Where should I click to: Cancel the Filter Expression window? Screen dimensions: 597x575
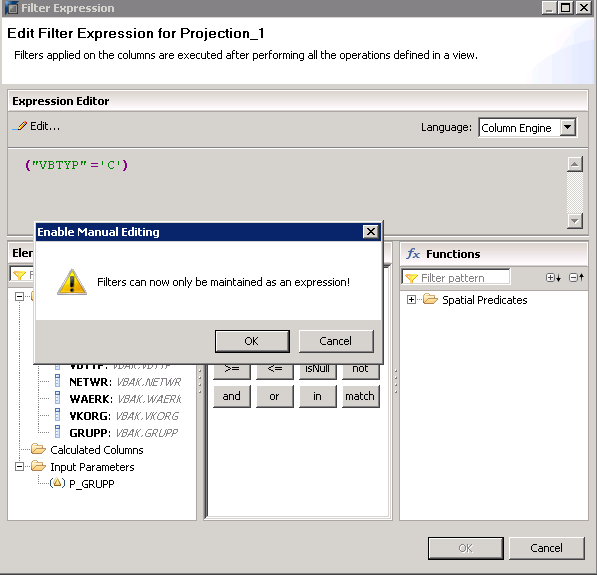(x=546, y=548)
